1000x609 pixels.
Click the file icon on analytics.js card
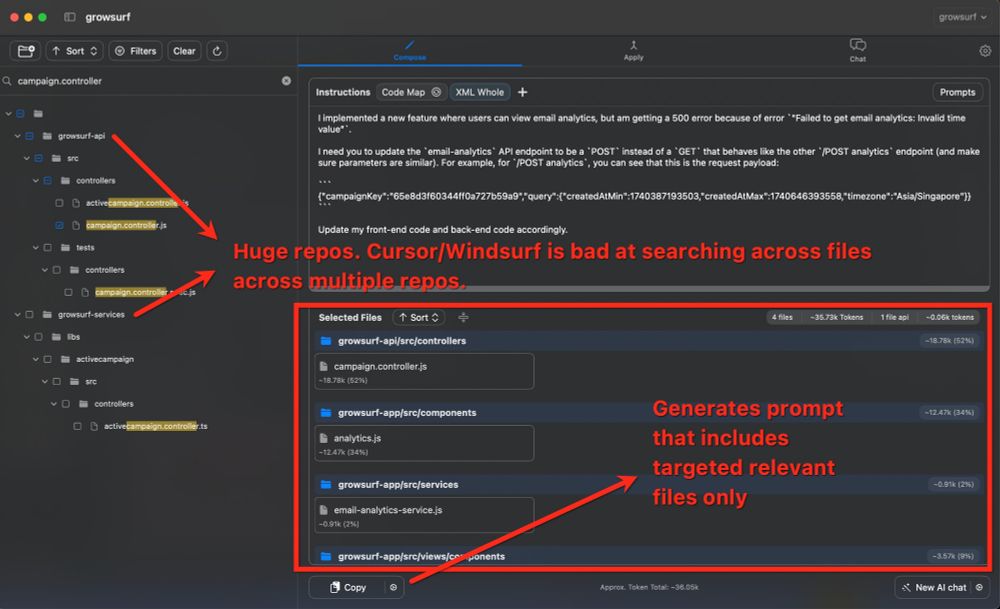[x=323, y=438]
